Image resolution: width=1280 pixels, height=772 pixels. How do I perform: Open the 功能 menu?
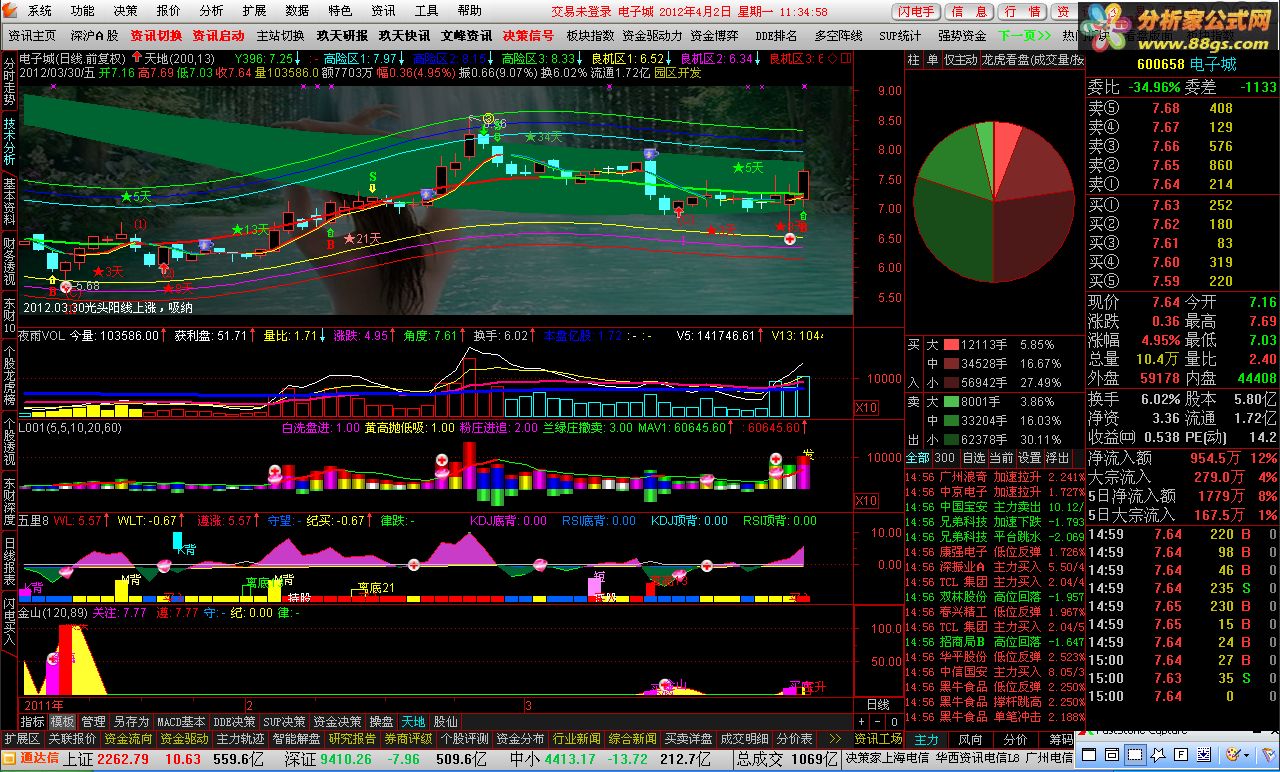[82, 11]
